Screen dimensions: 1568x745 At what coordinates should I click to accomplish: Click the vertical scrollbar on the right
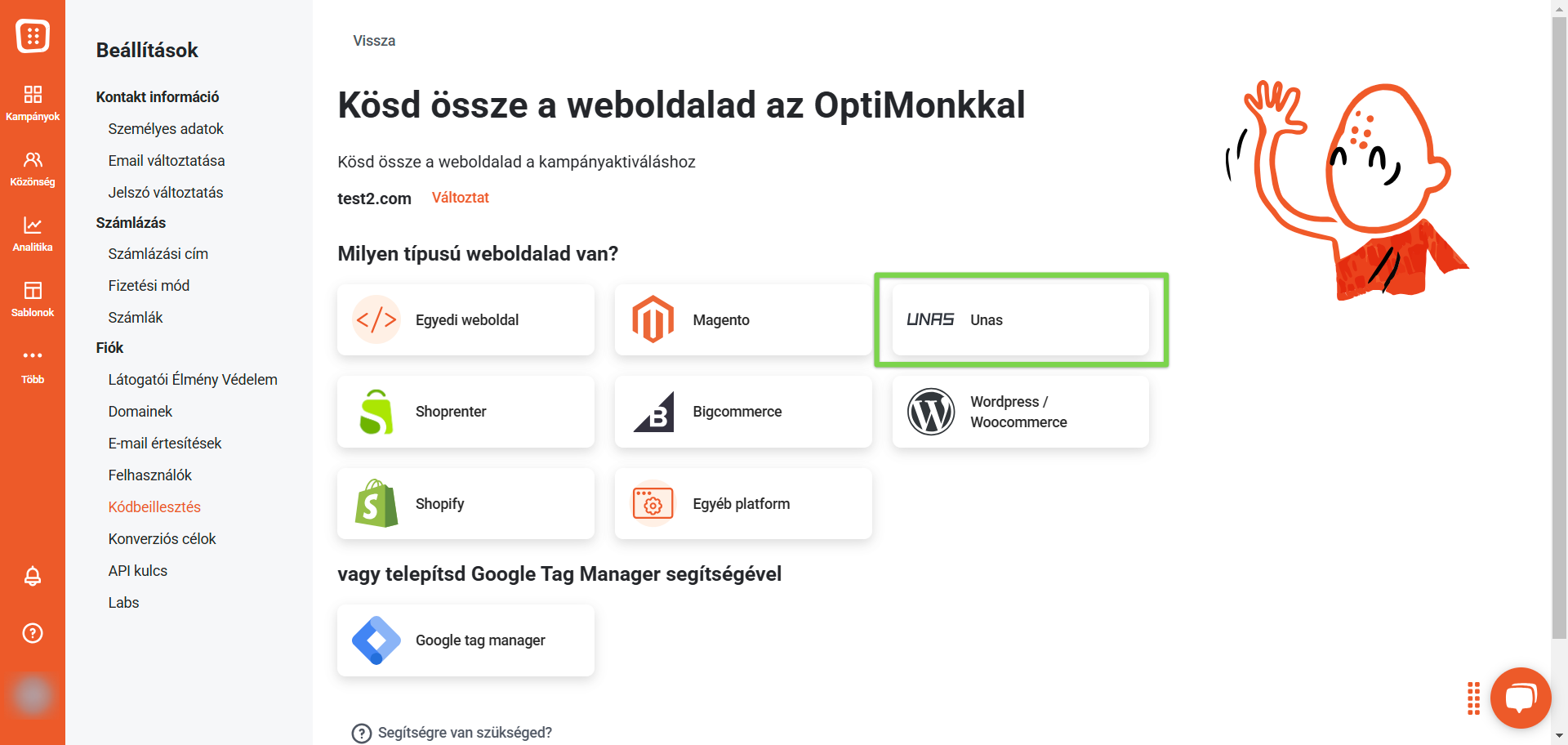pos(1559,327)
